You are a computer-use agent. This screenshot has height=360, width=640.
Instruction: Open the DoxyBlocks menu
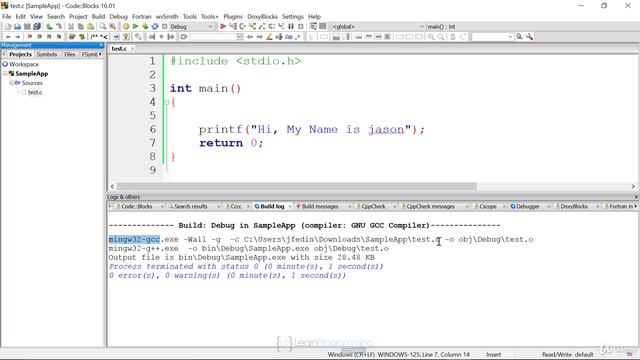(x=262, y=17)
